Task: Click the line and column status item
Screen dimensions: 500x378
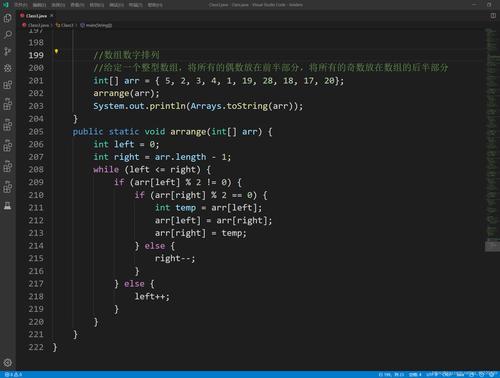Action: point(391,374)
